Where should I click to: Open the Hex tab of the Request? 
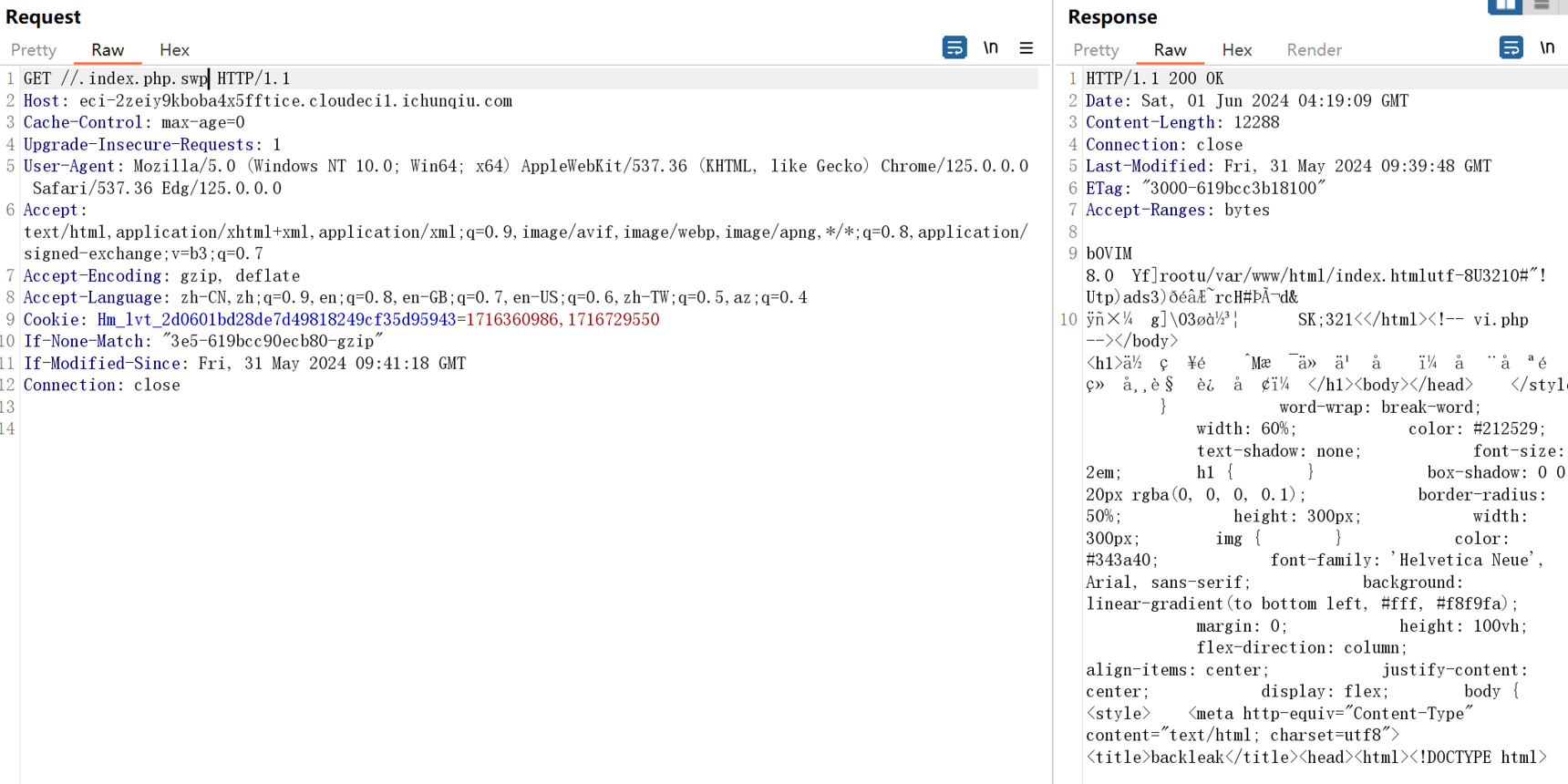[174, 50]
